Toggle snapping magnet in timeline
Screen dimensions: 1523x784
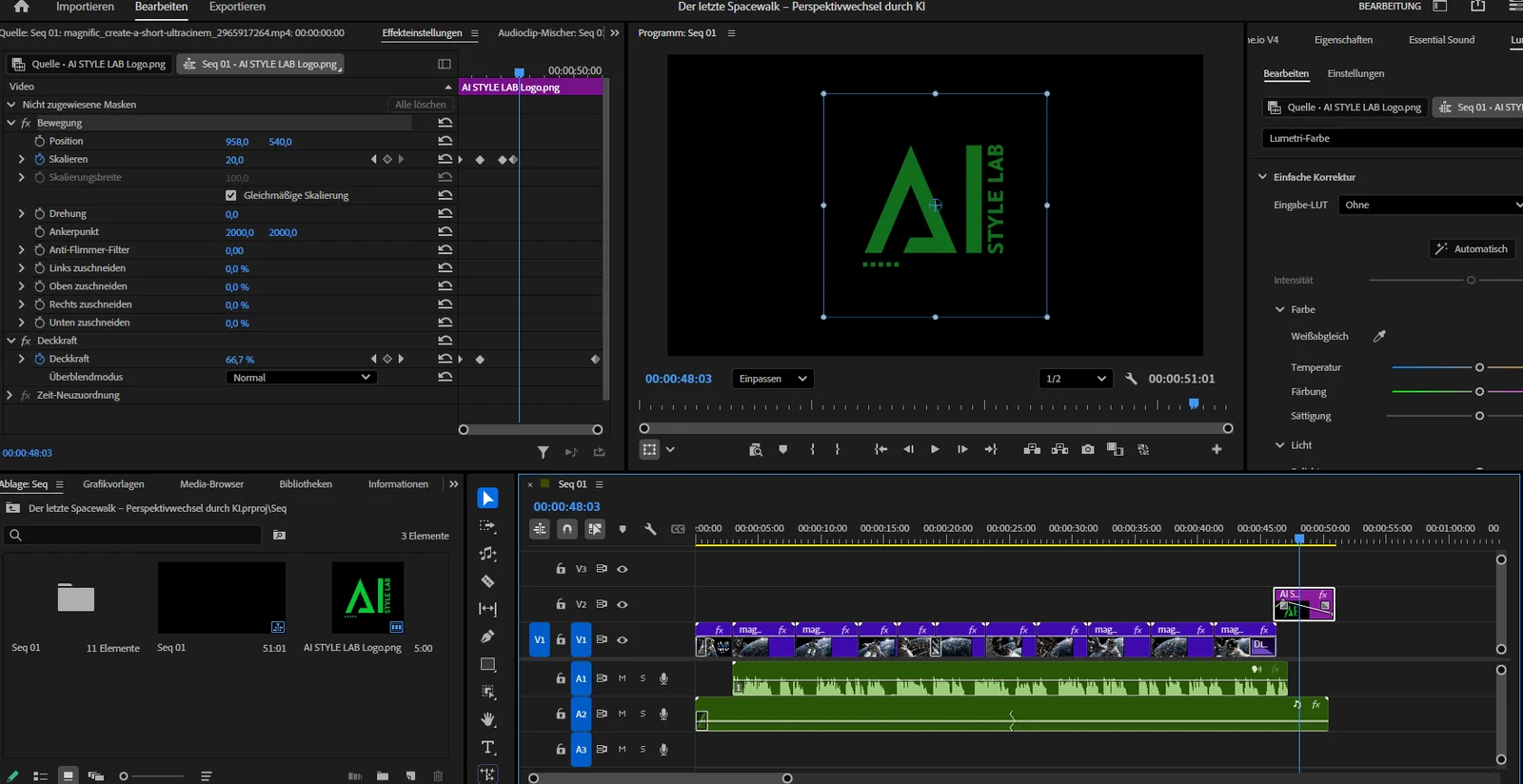pos(567,529)
